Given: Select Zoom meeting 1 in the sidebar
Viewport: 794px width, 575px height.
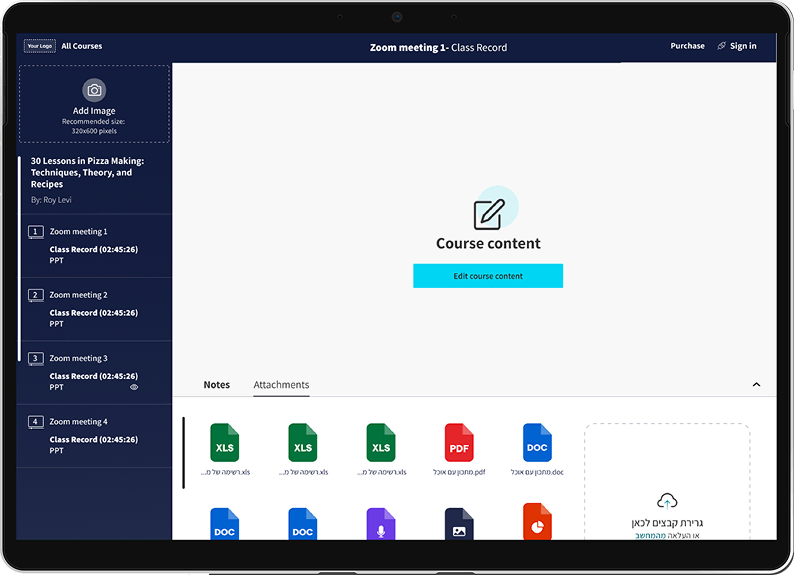Looking at the screenshot, I should point(78,232).
